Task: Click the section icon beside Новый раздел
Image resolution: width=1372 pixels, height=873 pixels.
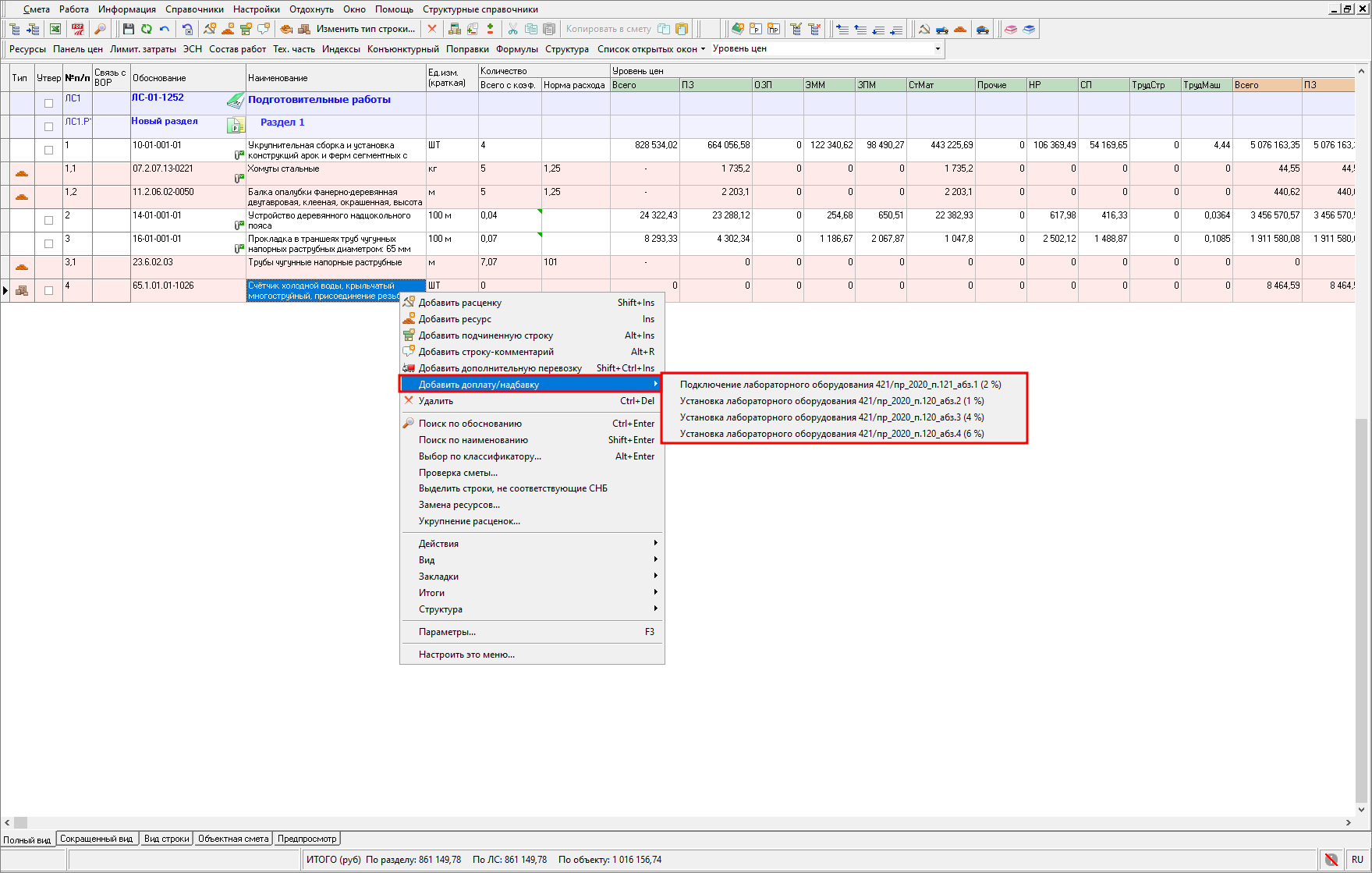Action: coord(236,125)
